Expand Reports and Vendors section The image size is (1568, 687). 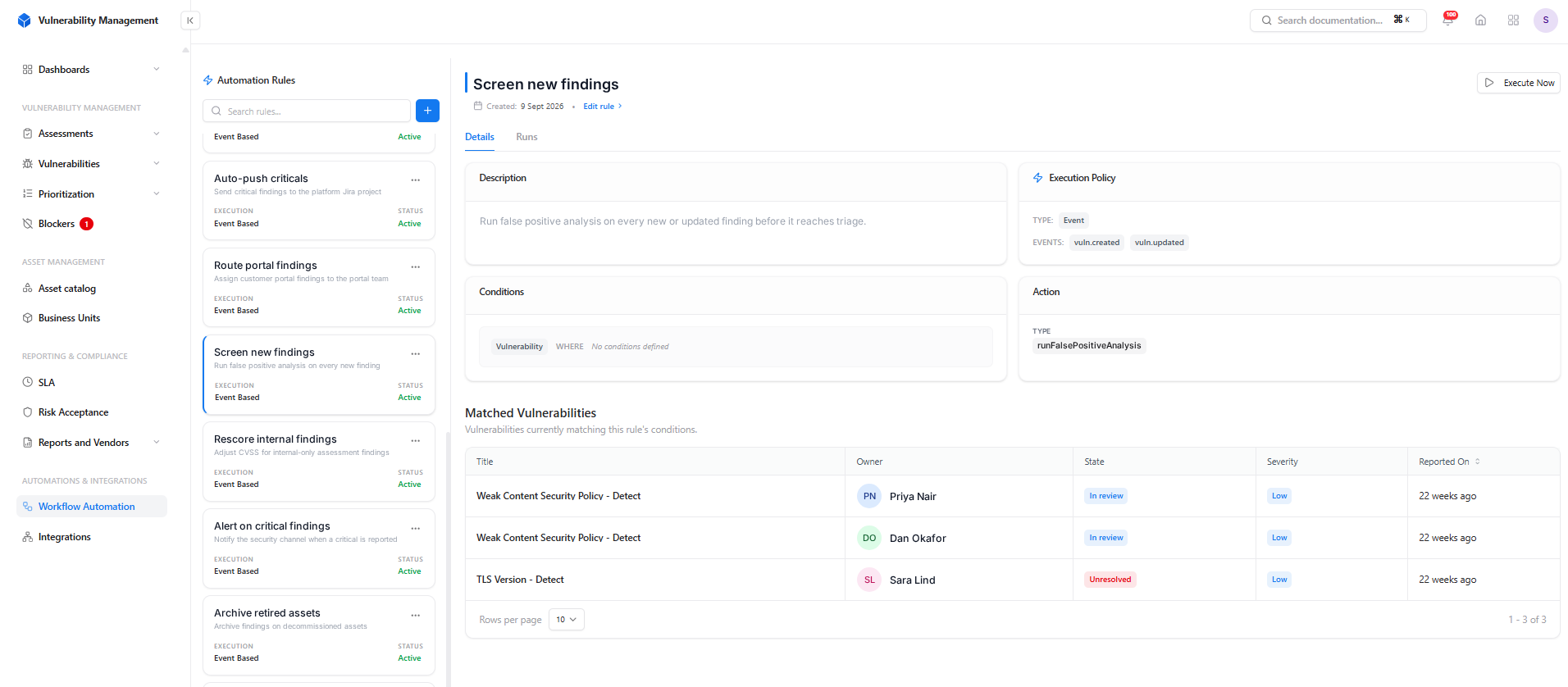[91, 443]
